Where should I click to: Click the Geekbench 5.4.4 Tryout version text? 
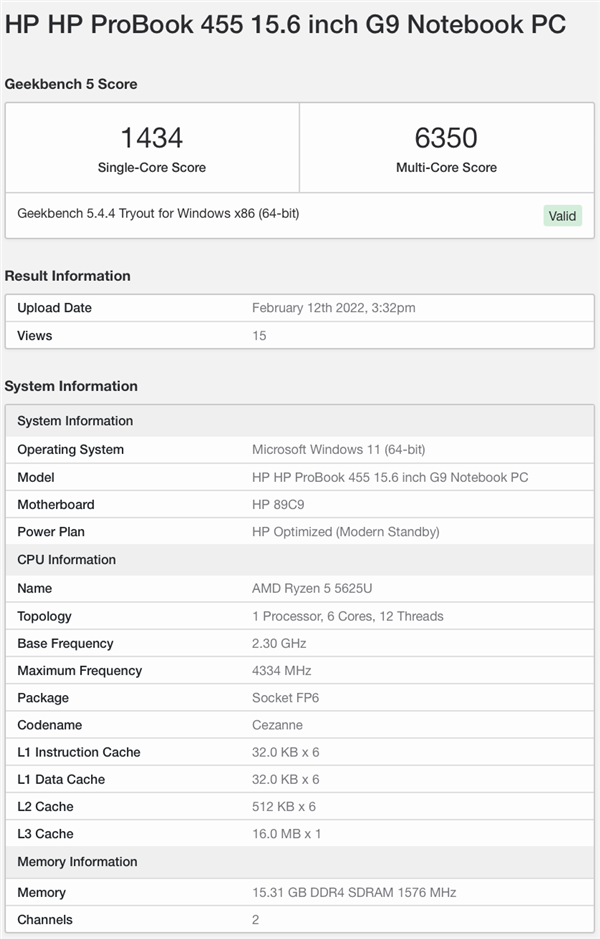click(158, 213)
